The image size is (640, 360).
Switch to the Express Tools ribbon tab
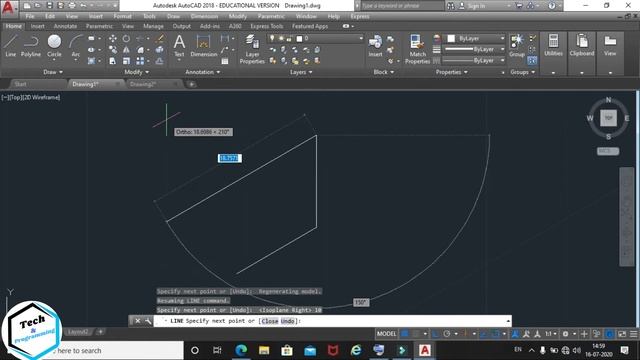[267, 26]
